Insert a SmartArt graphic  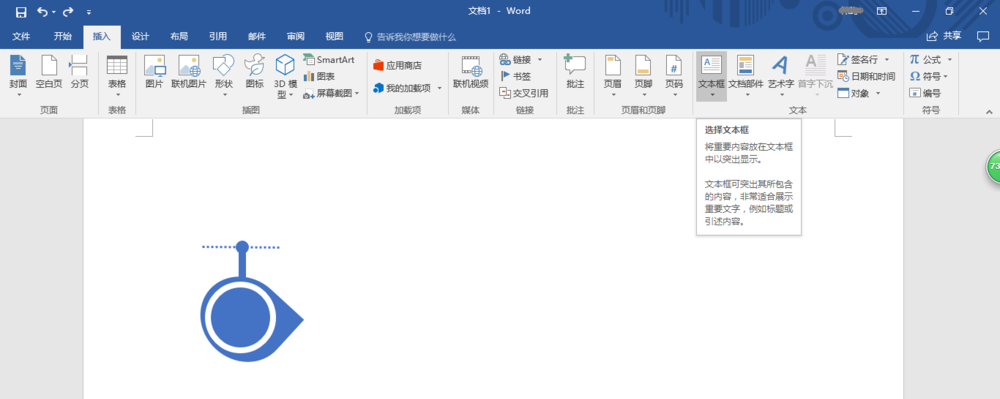(329, 59)
